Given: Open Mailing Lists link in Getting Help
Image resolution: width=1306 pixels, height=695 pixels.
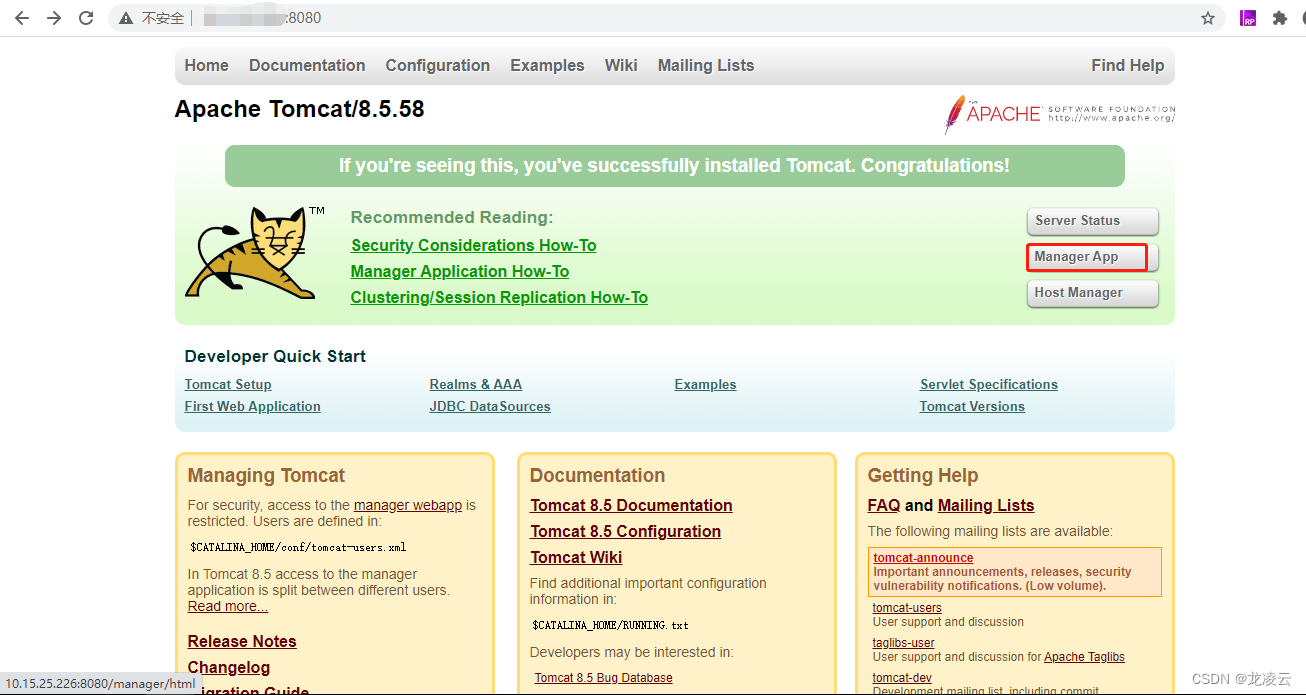Looking at the screenshot, I should (x=986, y=506).
